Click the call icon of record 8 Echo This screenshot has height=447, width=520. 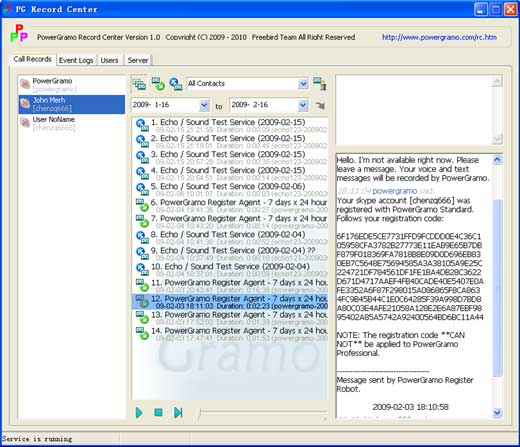click(142, 237)
